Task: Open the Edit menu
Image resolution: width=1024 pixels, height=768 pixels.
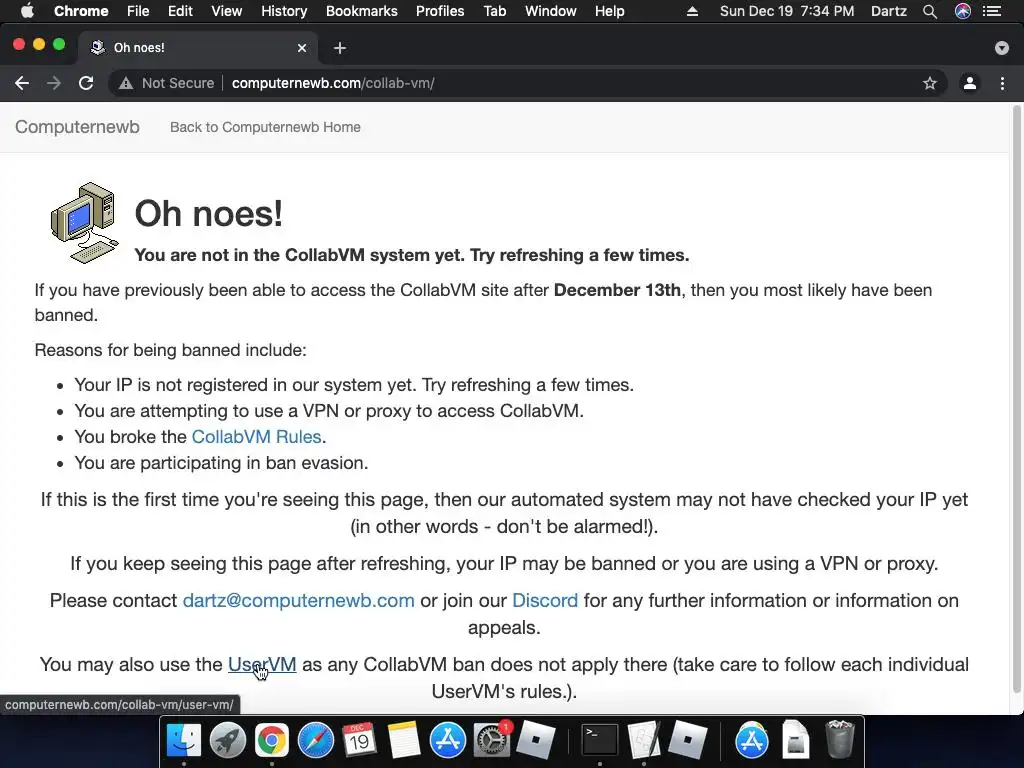Action: click(180, 11)
